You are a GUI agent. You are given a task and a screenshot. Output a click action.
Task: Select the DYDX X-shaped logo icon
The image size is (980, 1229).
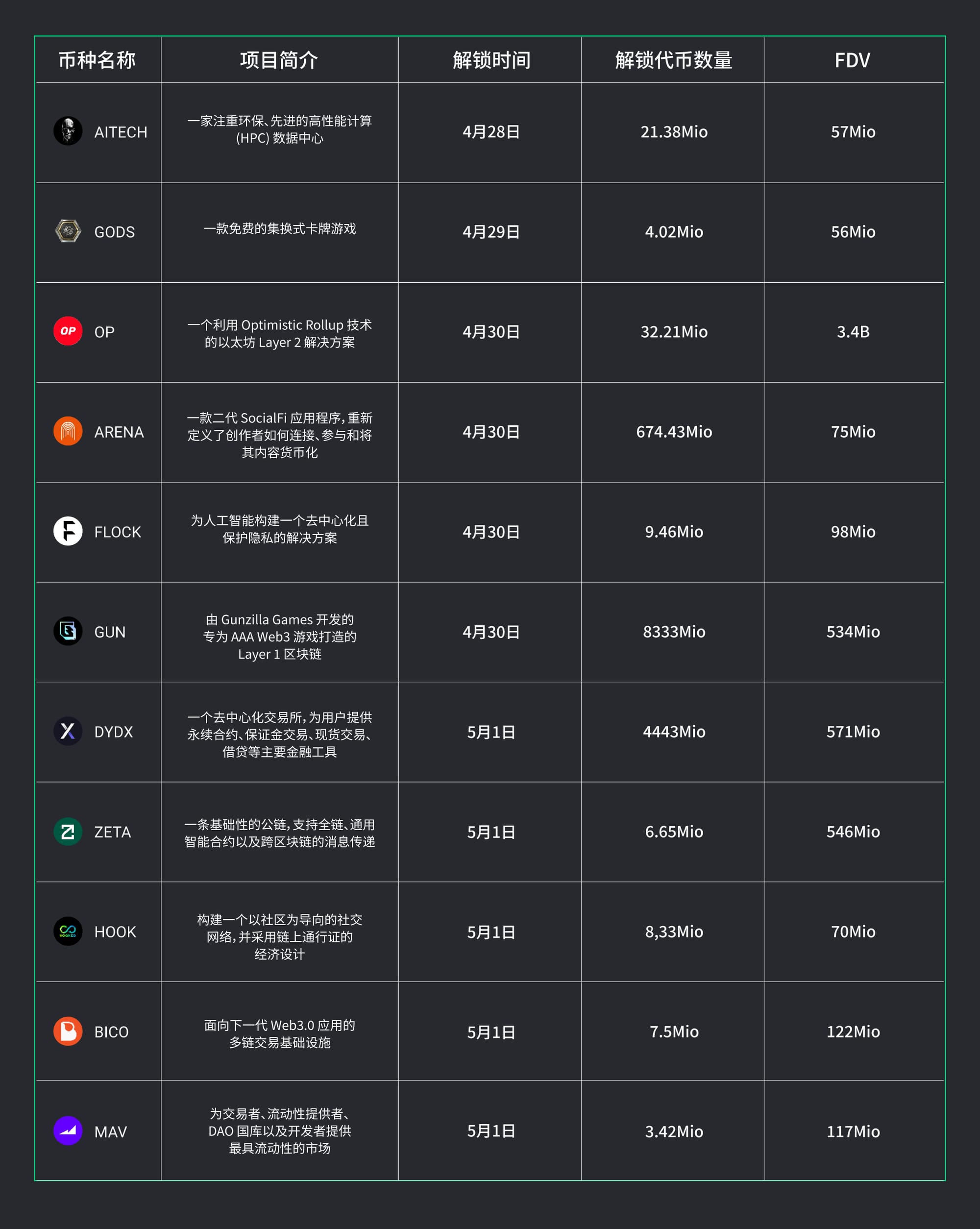pyautogui.click(x=68, y=731)
